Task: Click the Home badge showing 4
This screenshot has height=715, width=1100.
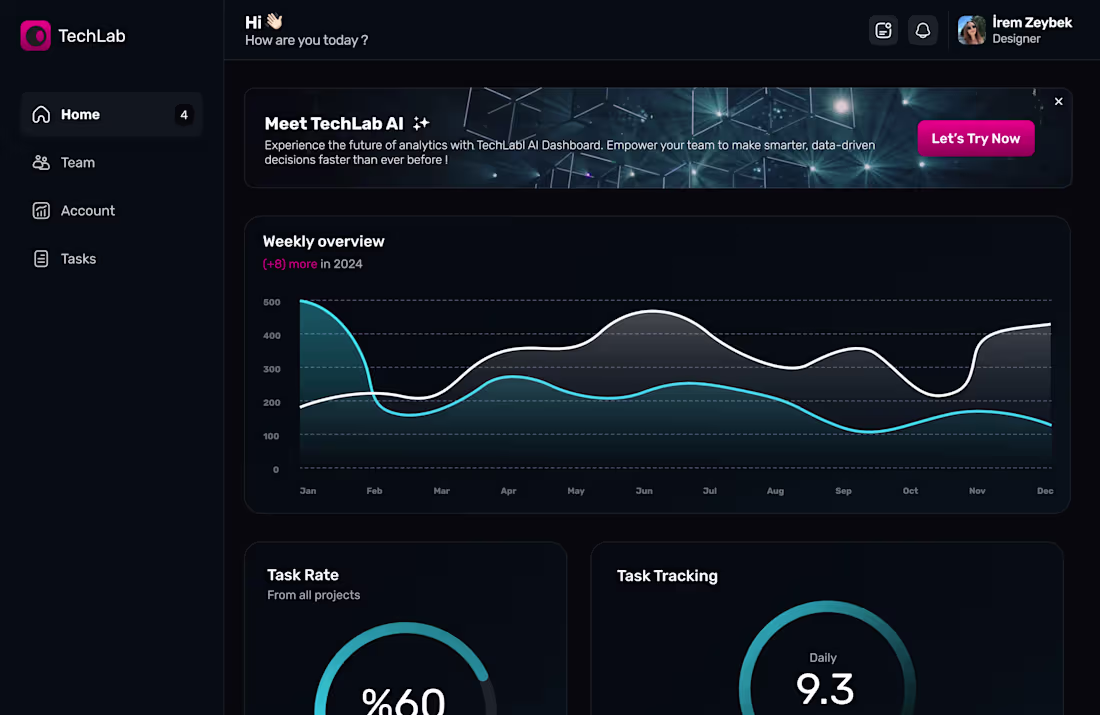Action: [184, 114]
